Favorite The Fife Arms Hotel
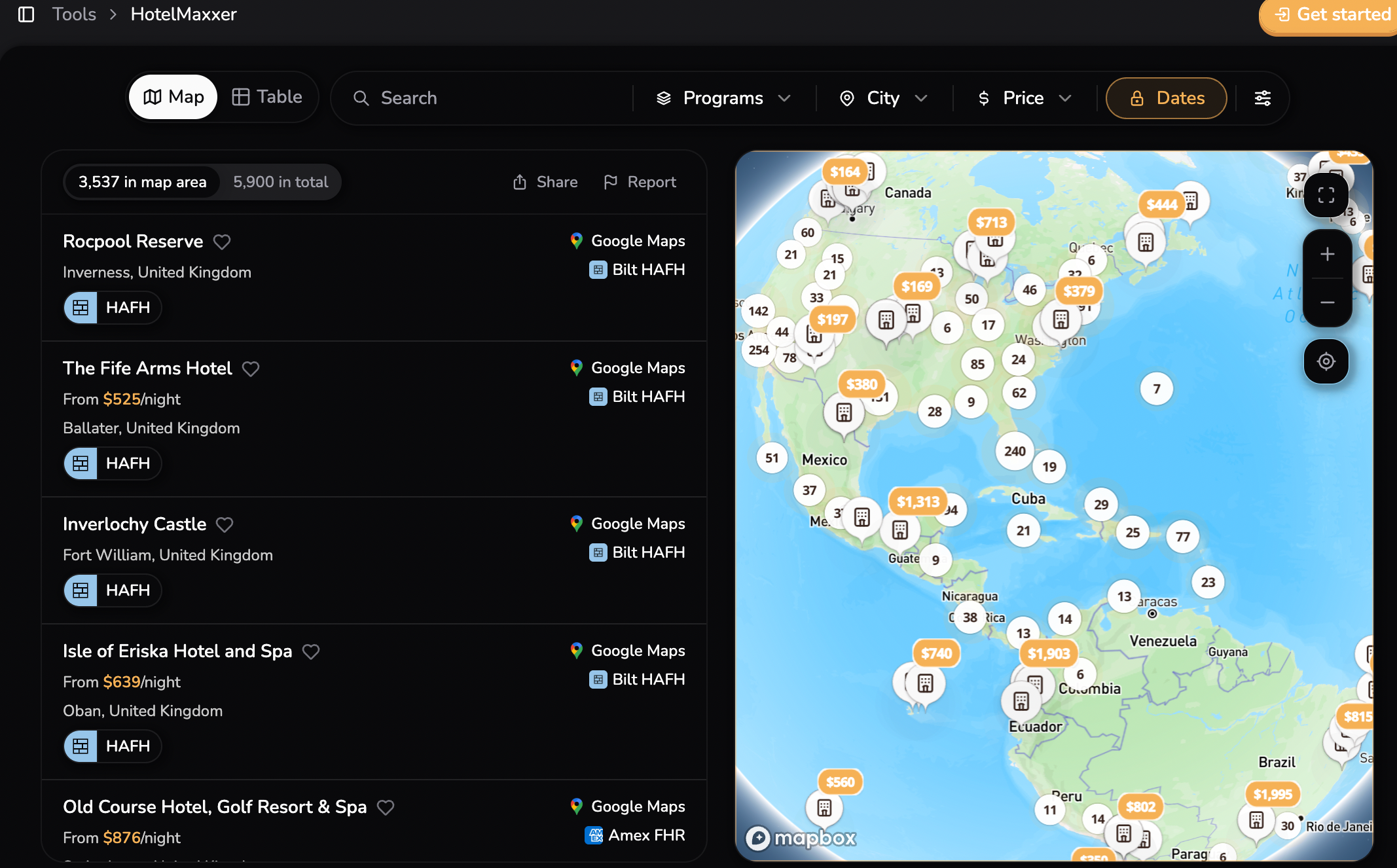This screenshot has width=1397, height=868. point(251,369)
